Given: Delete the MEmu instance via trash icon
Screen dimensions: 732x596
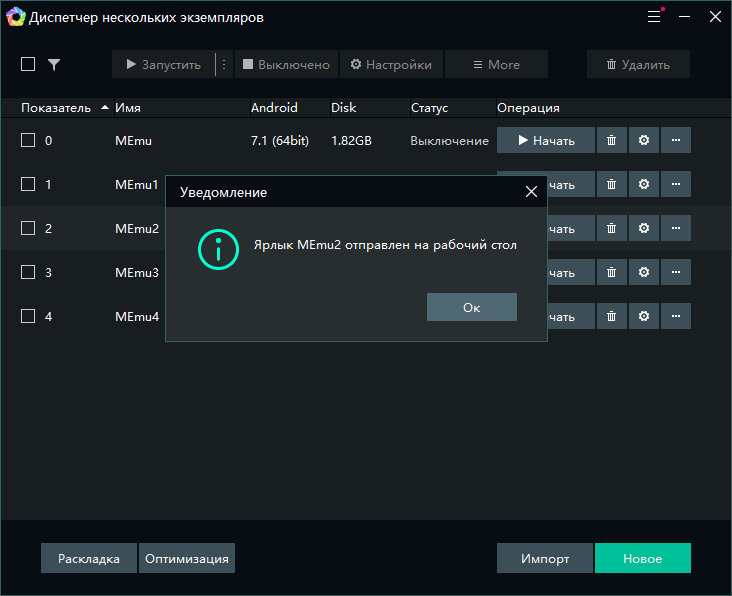Looking at the screenshot, I should (612, 141).
